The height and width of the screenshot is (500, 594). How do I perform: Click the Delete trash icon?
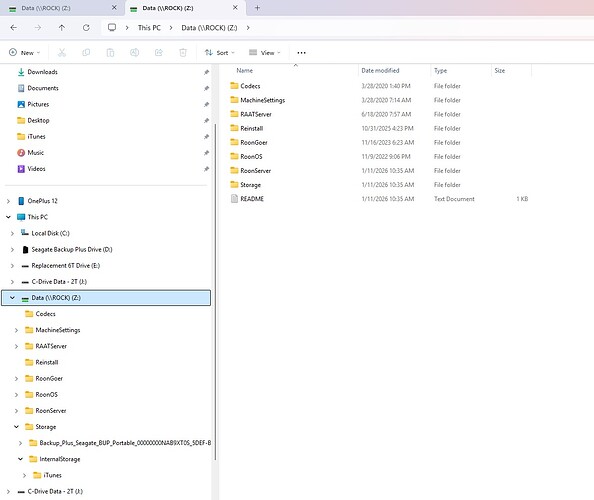click(183, 53)
